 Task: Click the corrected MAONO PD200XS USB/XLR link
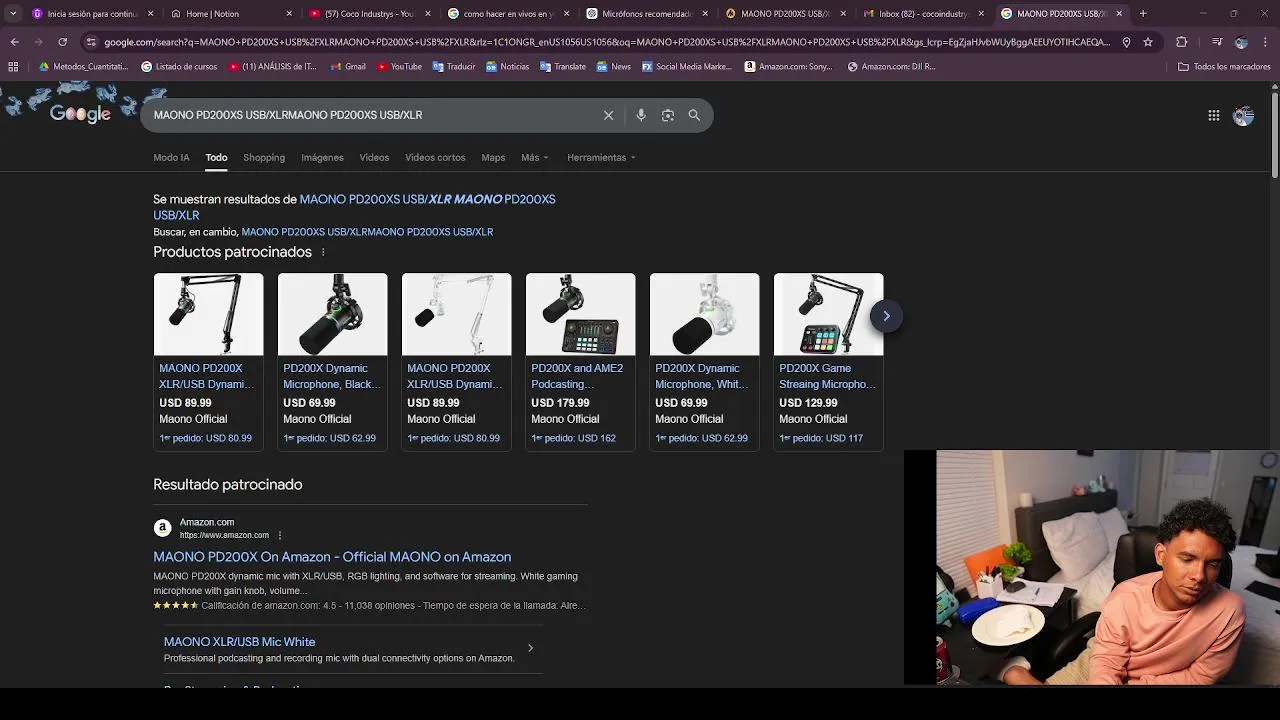point(354,207)
